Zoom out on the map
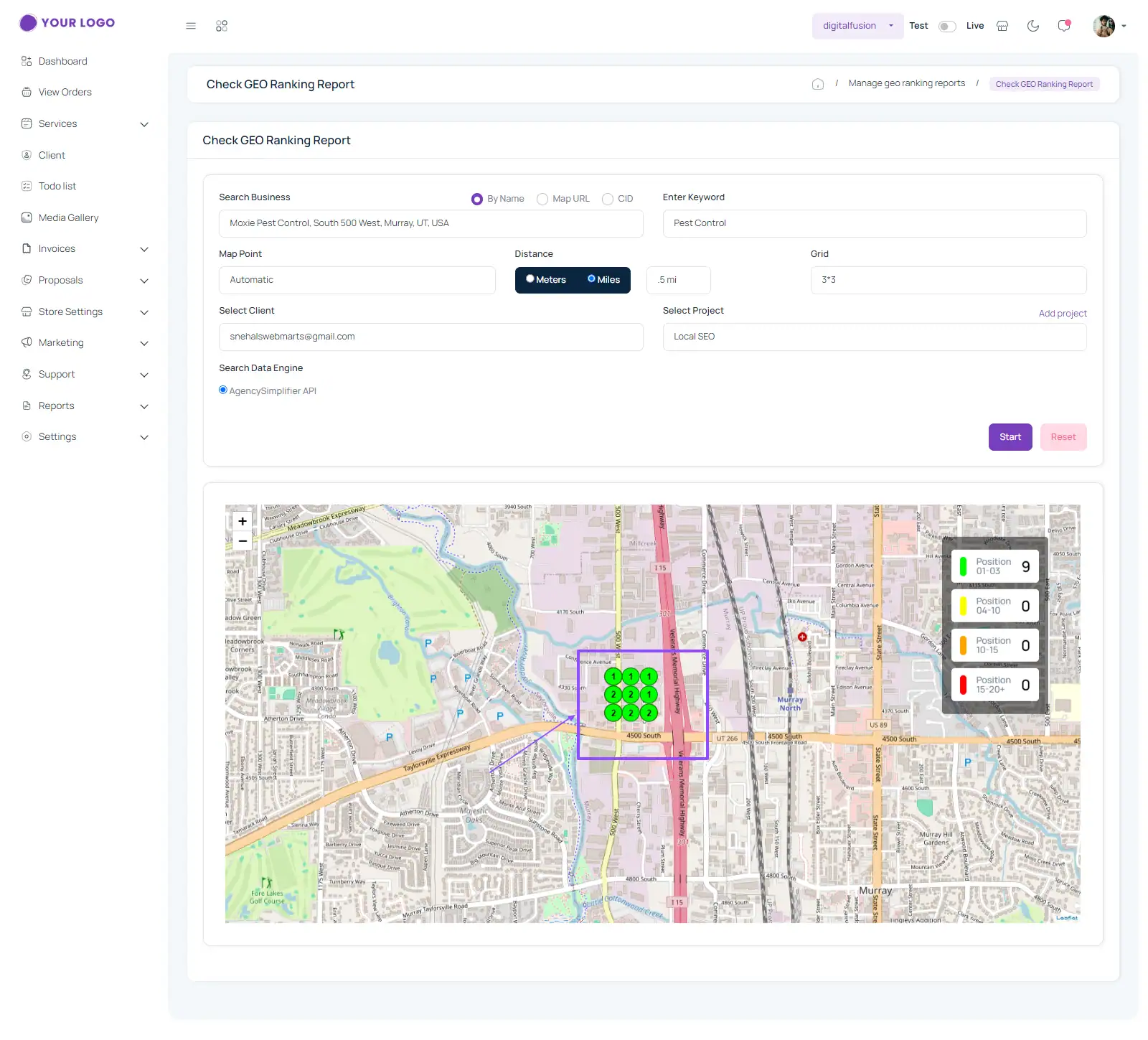The width and height of the screenshot is (1148, 1040). pyautogui.click(x=243, y=541)
